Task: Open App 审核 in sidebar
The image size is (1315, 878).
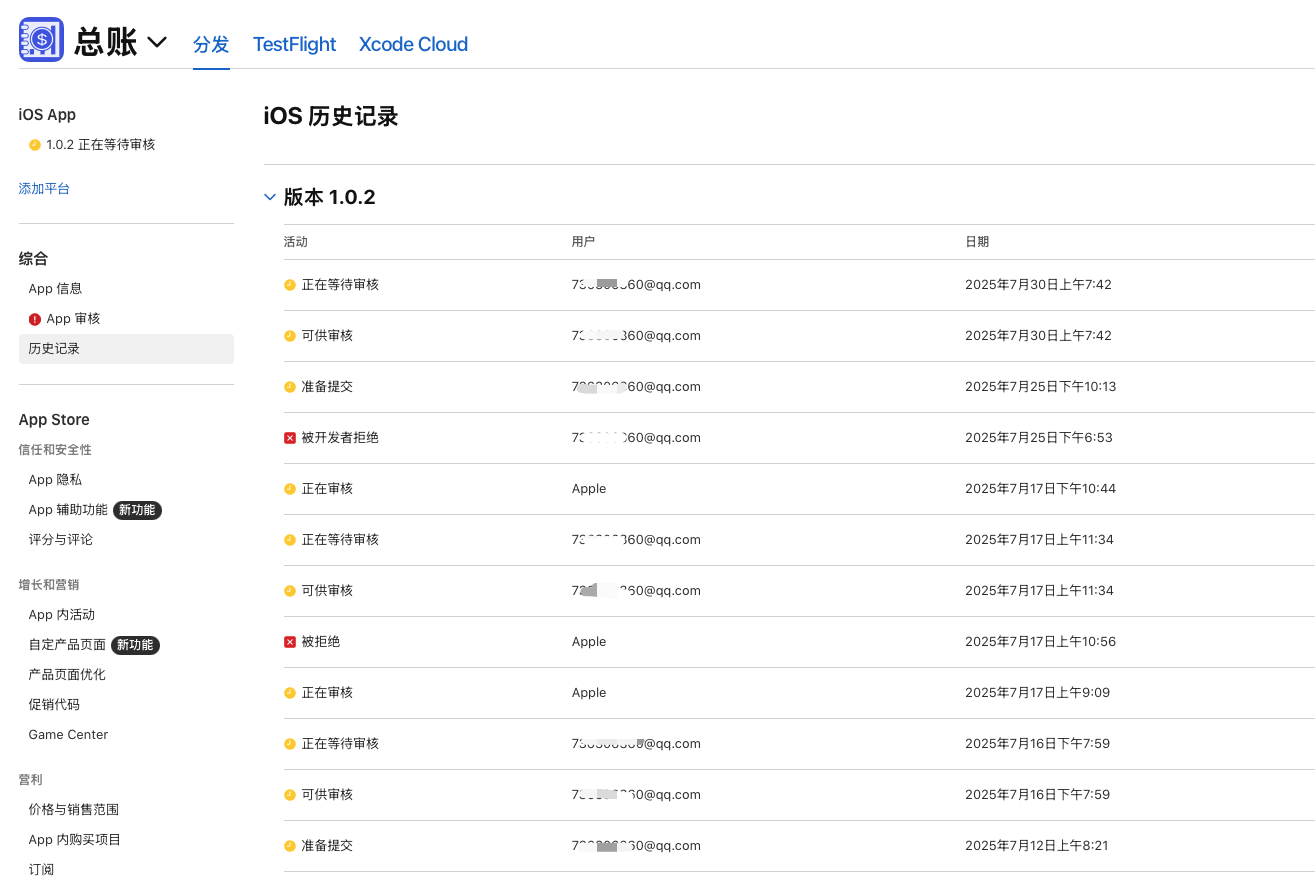Action: tap(73, 318)
